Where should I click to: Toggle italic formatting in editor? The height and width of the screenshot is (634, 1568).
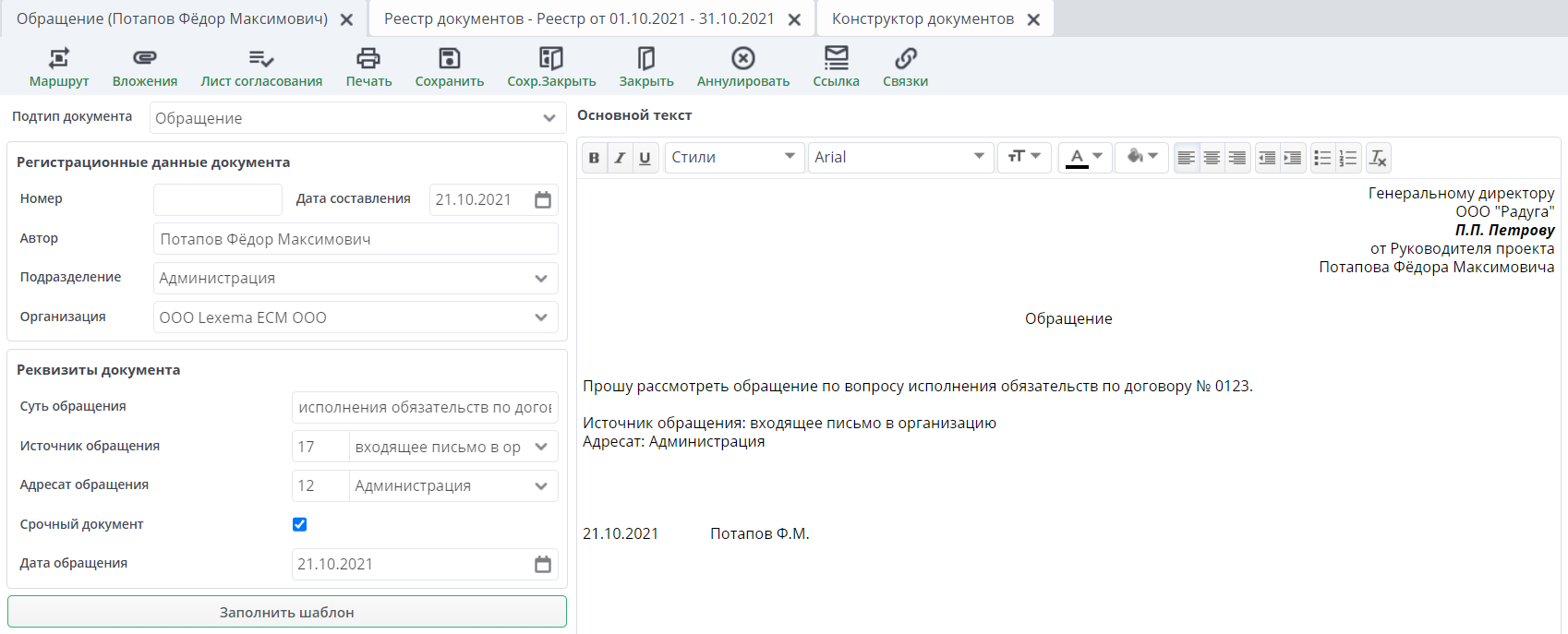click(x=620, y=158)
